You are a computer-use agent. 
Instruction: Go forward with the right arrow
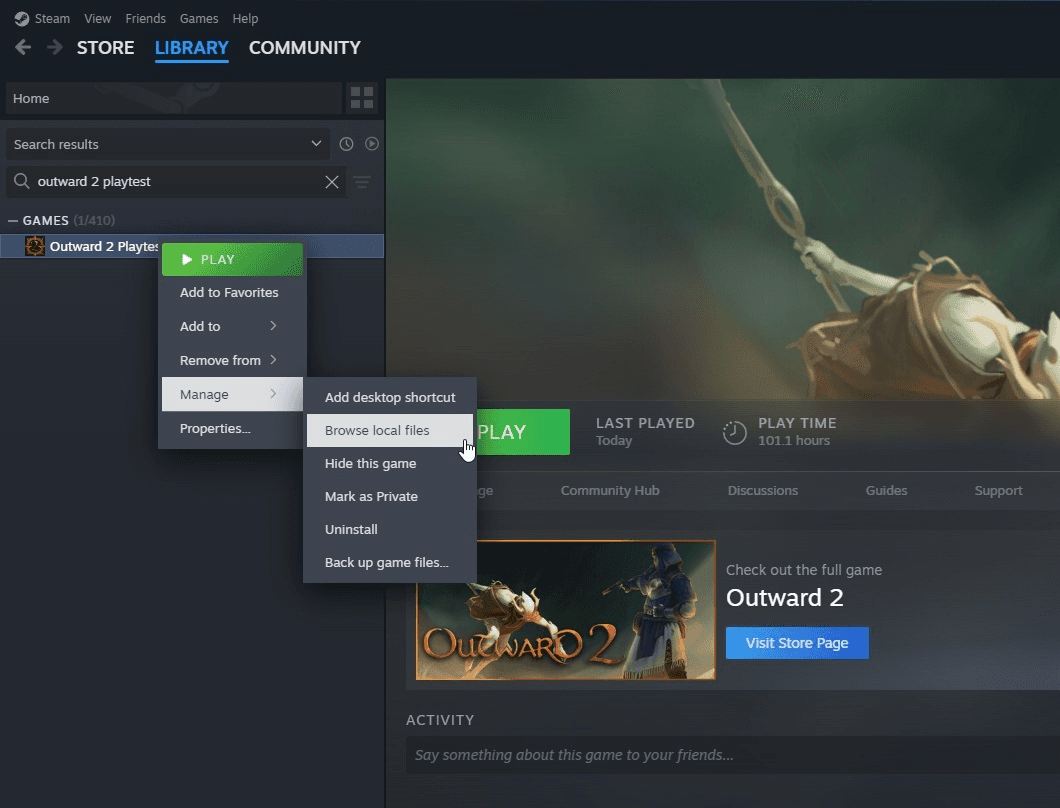(55, 47)
